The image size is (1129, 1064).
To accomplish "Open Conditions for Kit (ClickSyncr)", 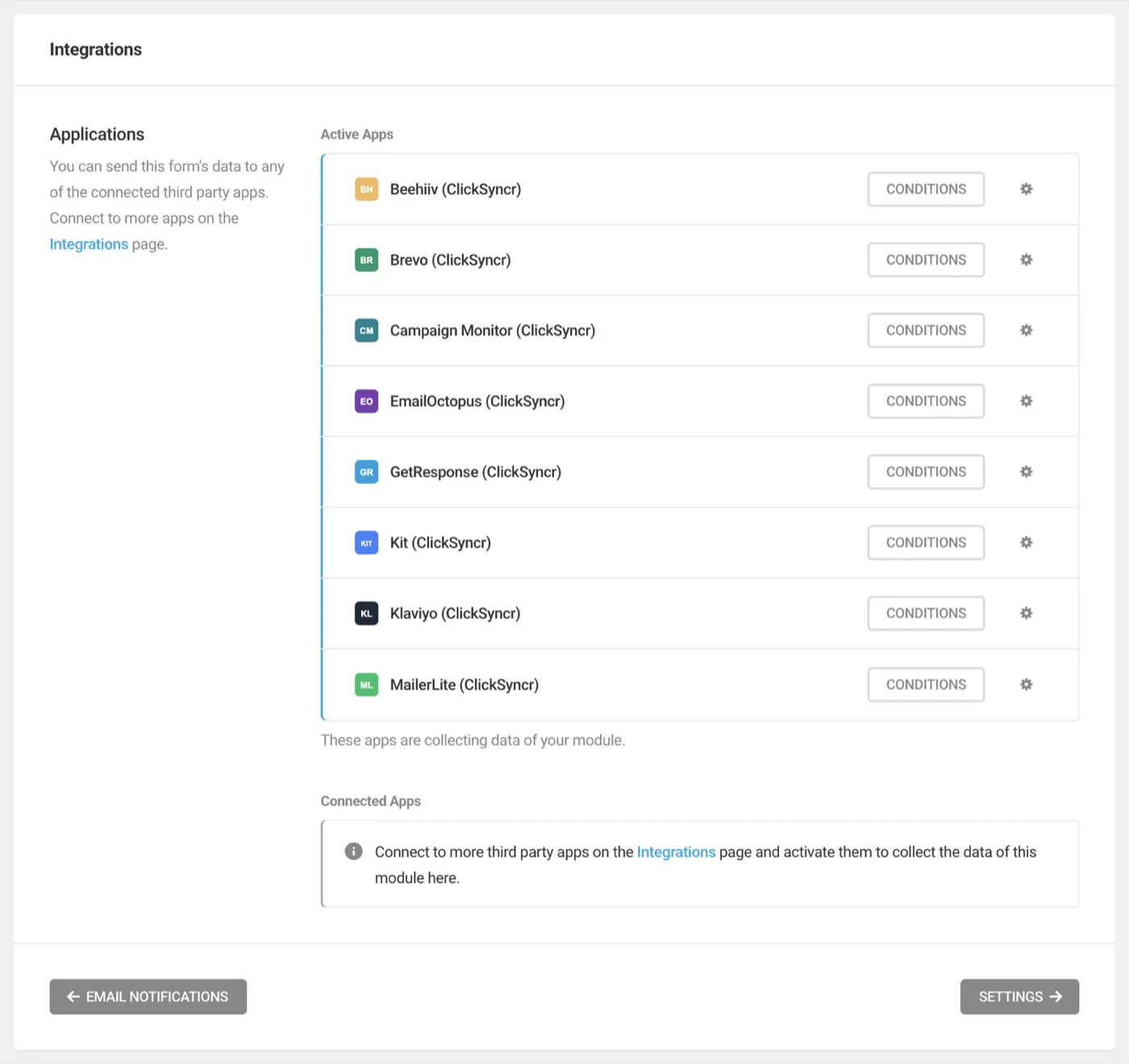I will tap(926, 543).
